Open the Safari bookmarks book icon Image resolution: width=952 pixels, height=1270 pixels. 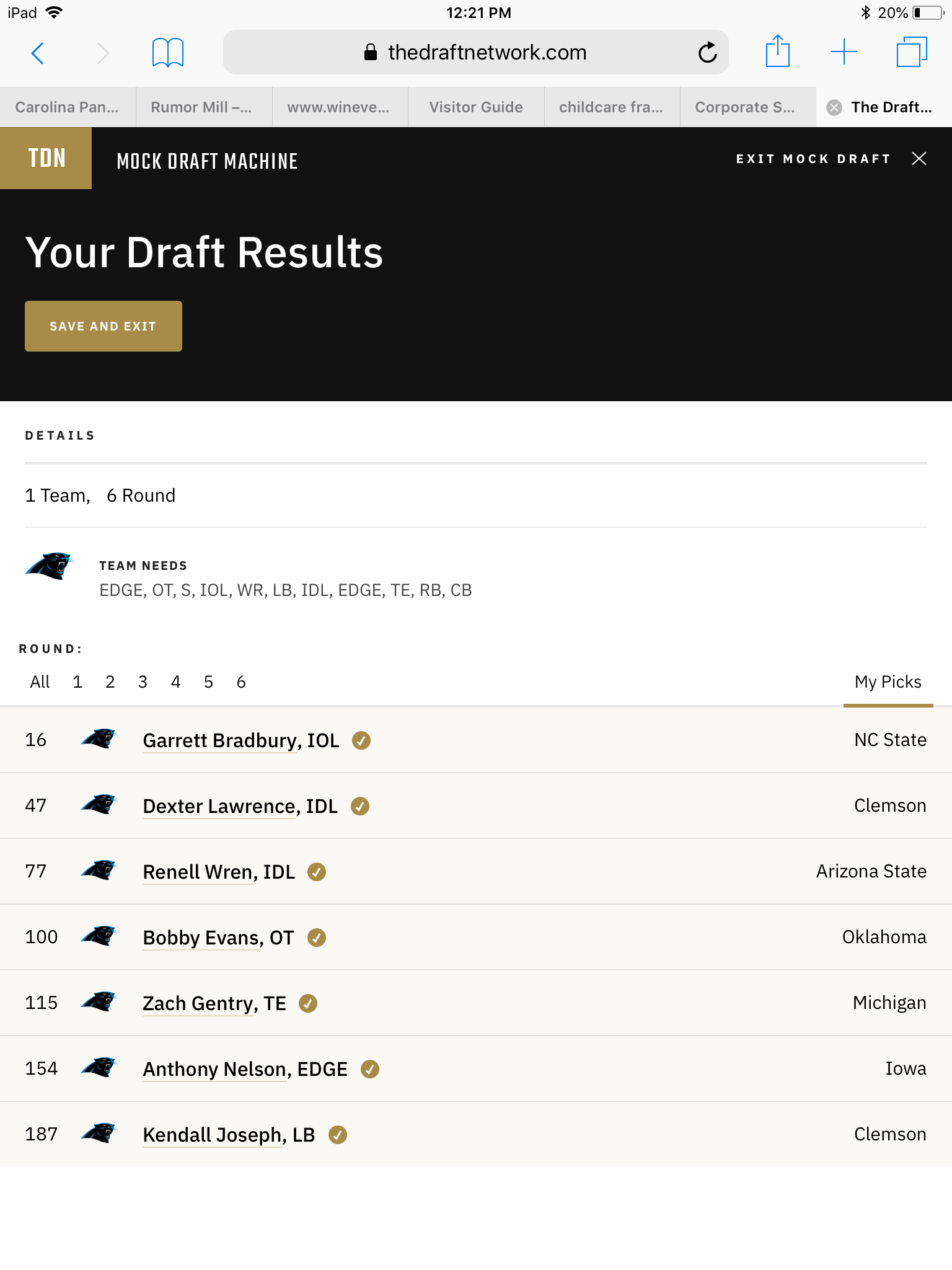[168, 53]
